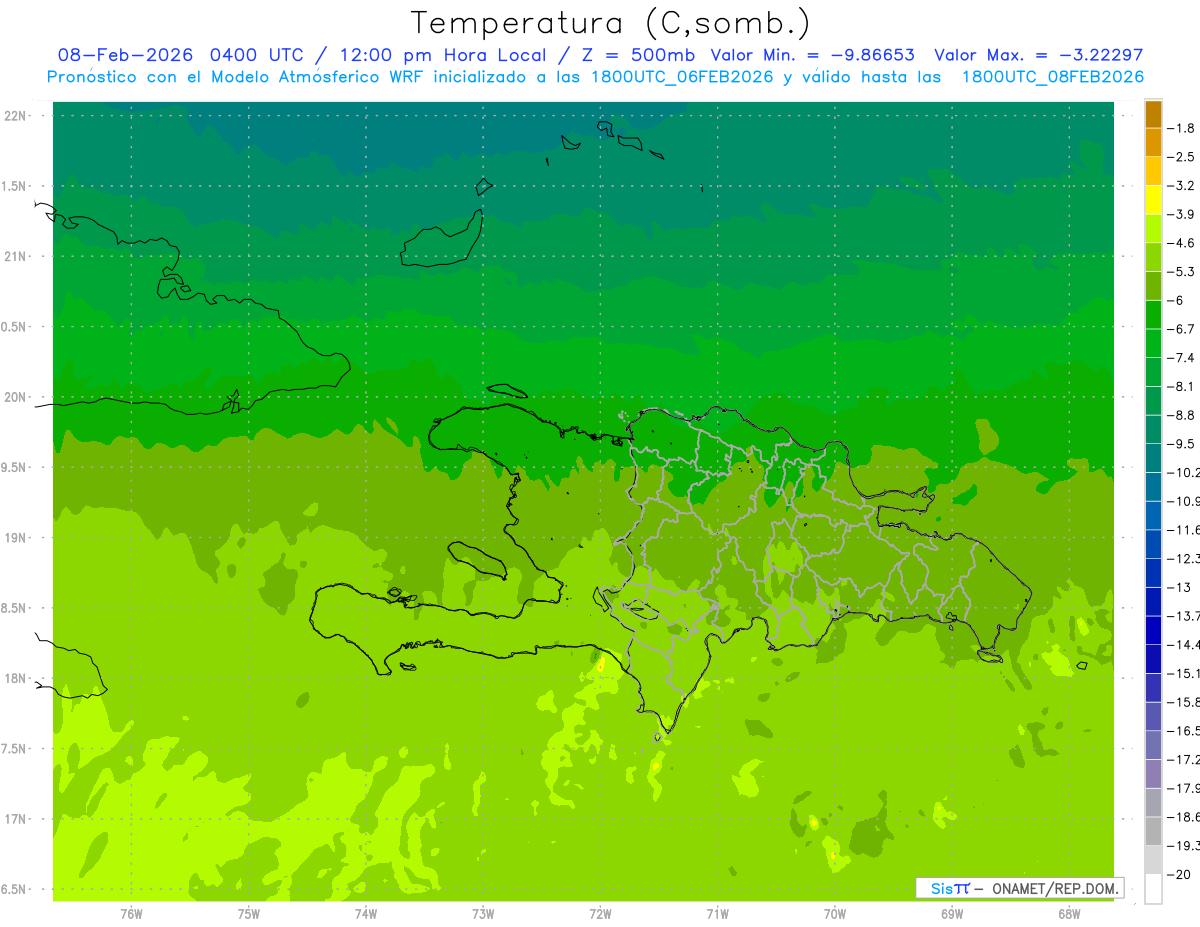This screenshot has width=1200, height=927.
Task: Click the purple swatch between -17.2 and -17.9
Action: point(1153,774)
